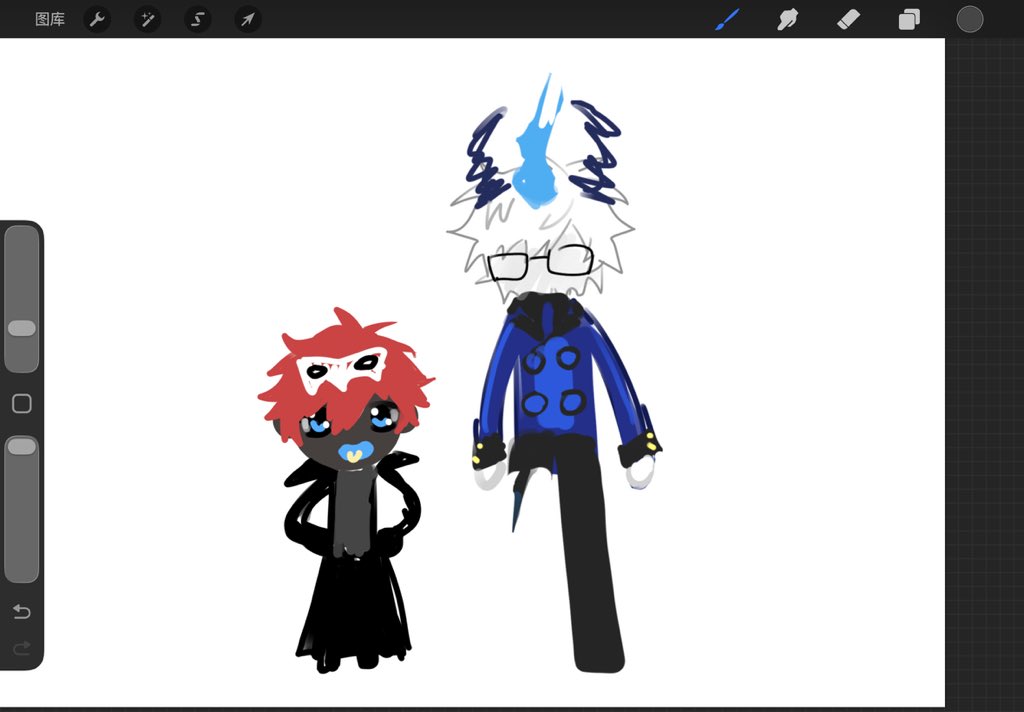Activate the Transform arrow tool
Viewport: 1024px width, 712px height.
click(x=248, y=20)
